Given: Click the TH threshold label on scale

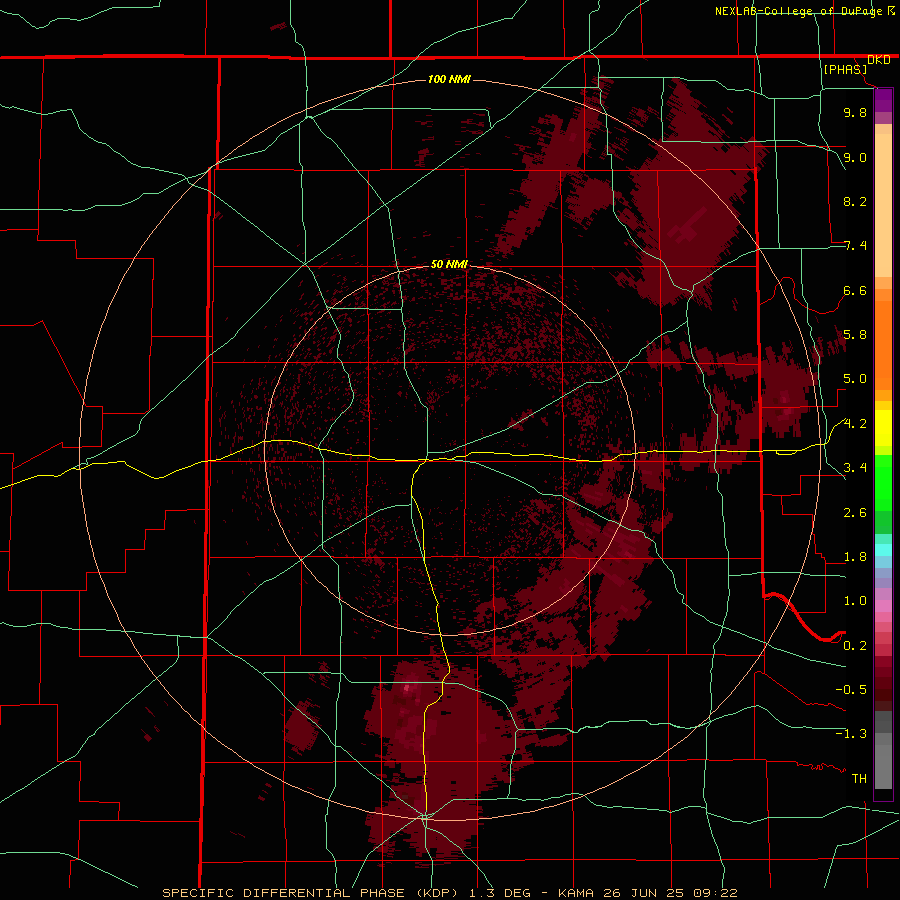Looking at the screenshot, I should tap(859, 779).
